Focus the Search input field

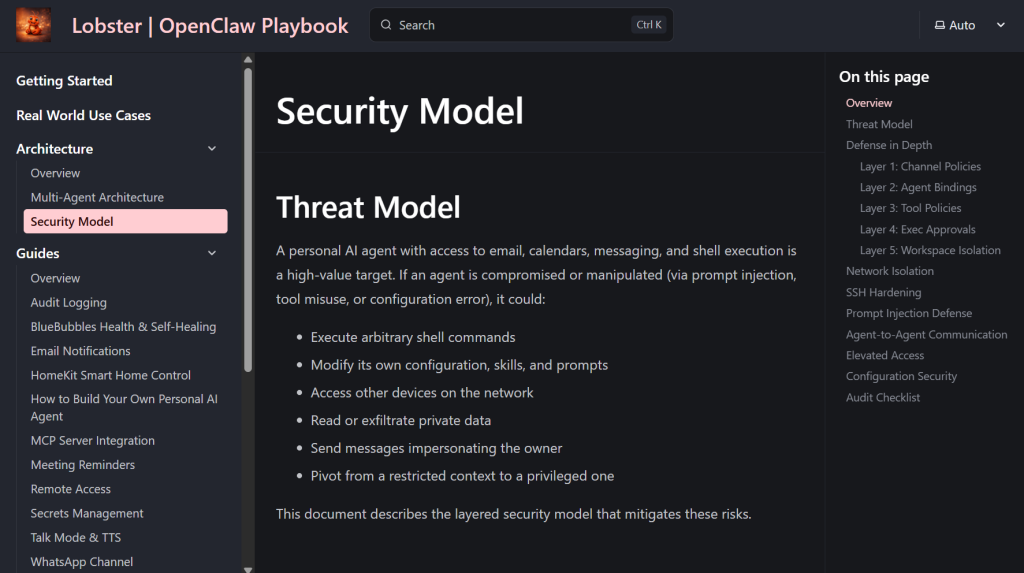click(x=520, y=25)
